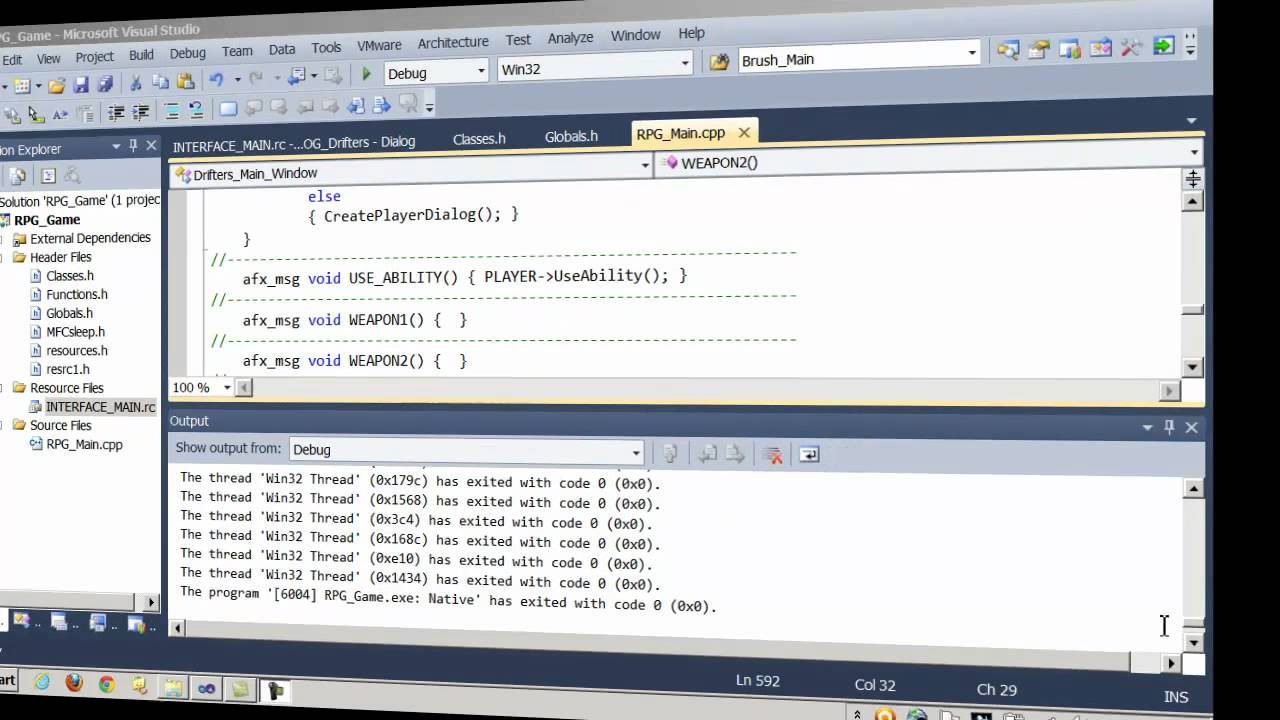Undo the last action with the blue arrow
The width and height of the screenshot is (1280, 720).
[x=216, y=79]
